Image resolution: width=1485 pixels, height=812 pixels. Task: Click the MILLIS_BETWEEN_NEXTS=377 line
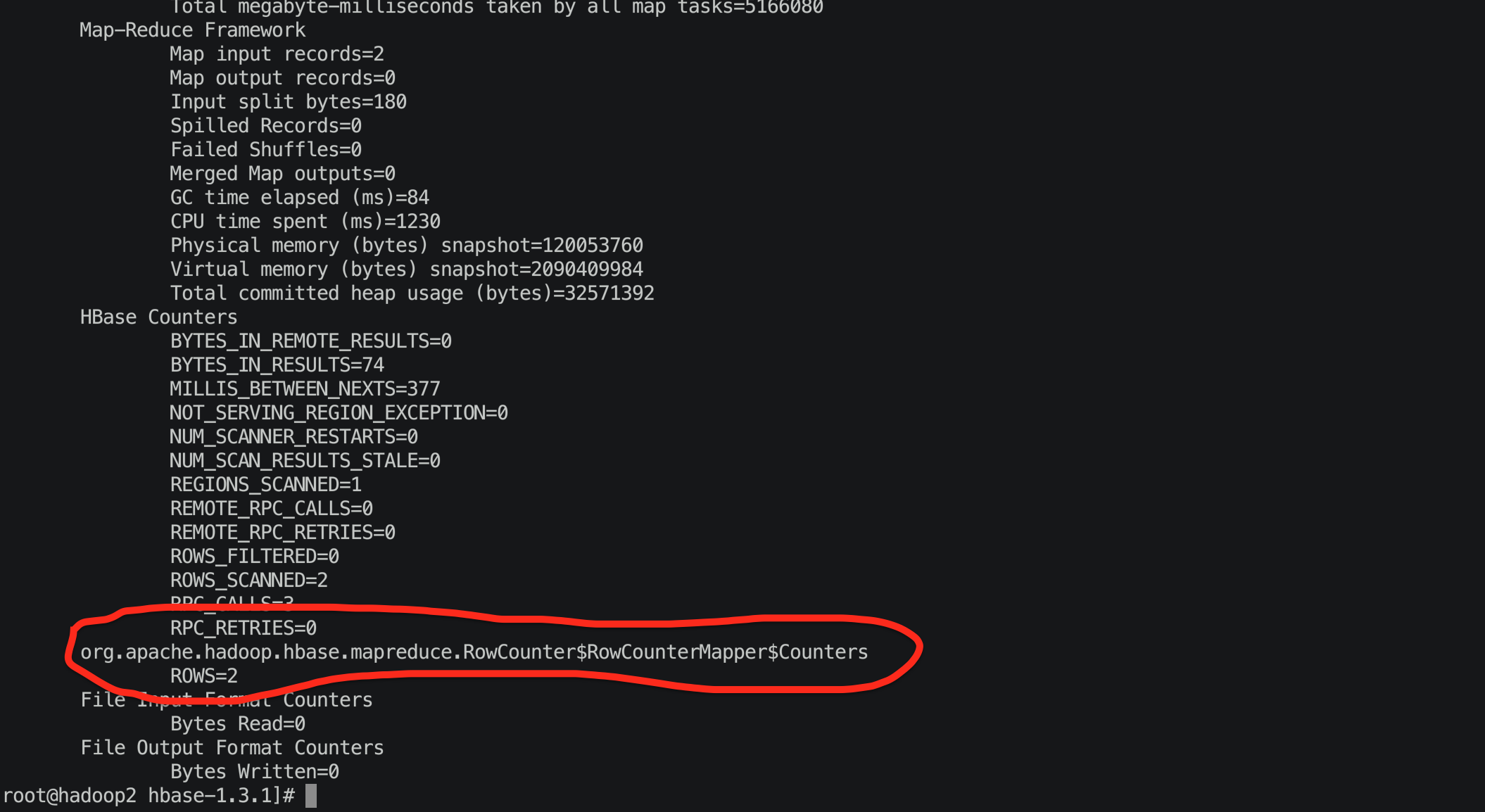click(305, 389)
